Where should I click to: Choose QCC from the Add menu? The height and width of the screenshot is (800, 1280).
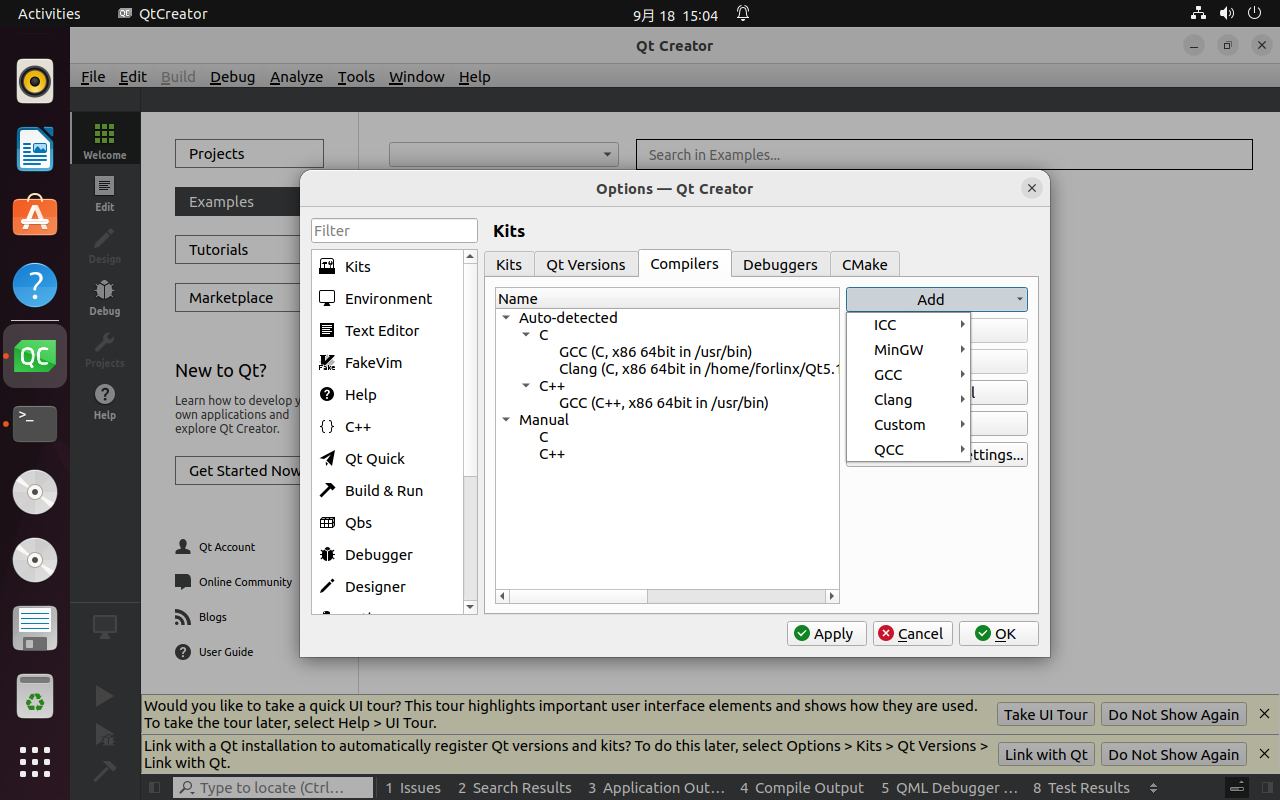tap(908, 450)
